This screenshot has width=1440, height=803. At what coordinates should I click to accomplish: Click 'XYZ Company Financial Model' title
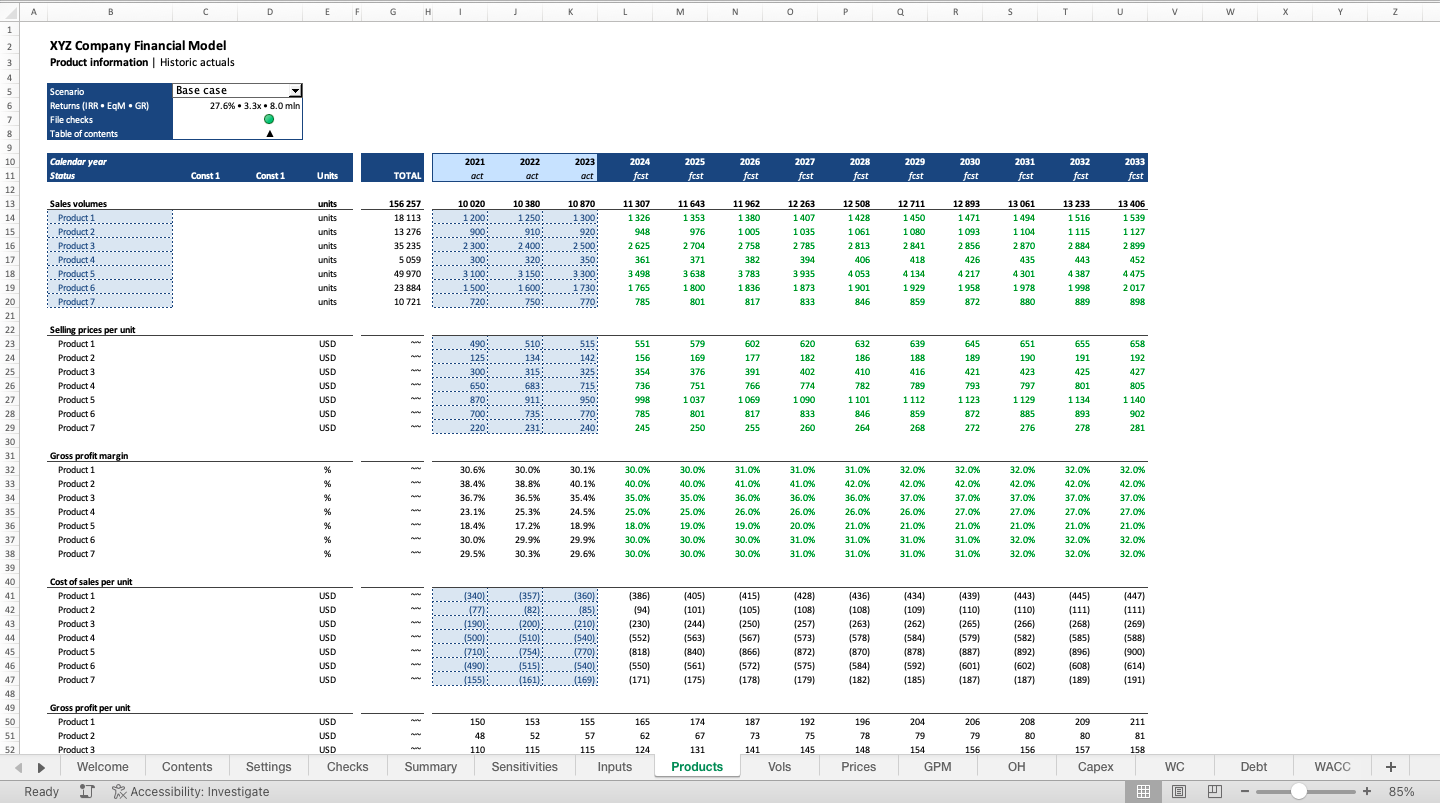[138, 45]
